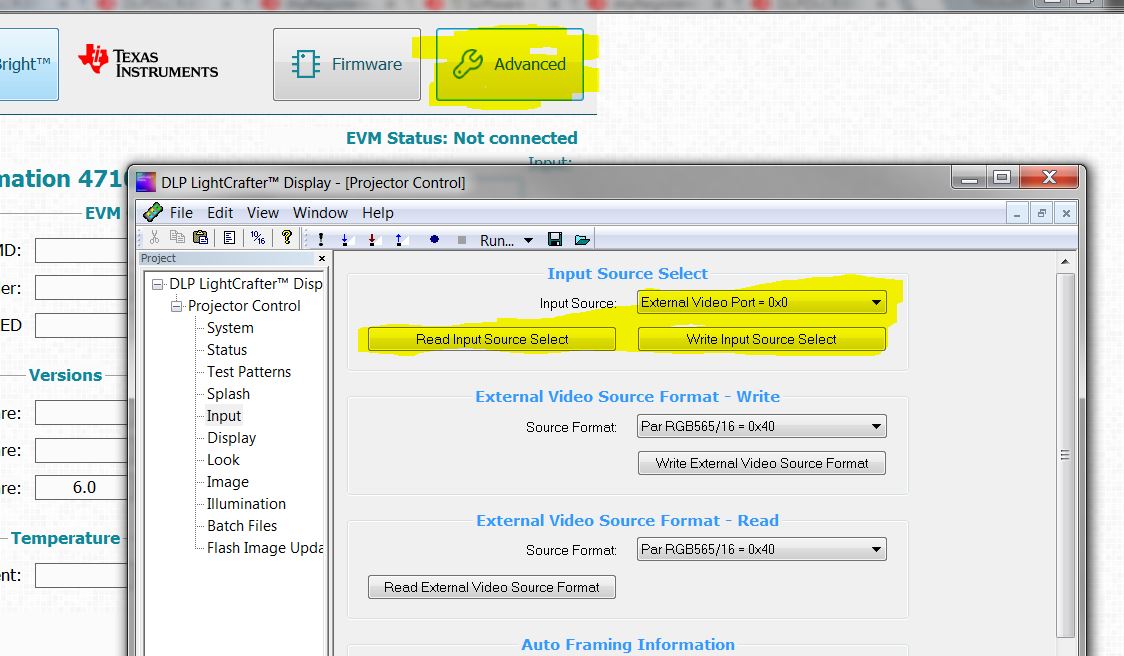
Task: Select Look in the project tree
Action: [223, 460]
